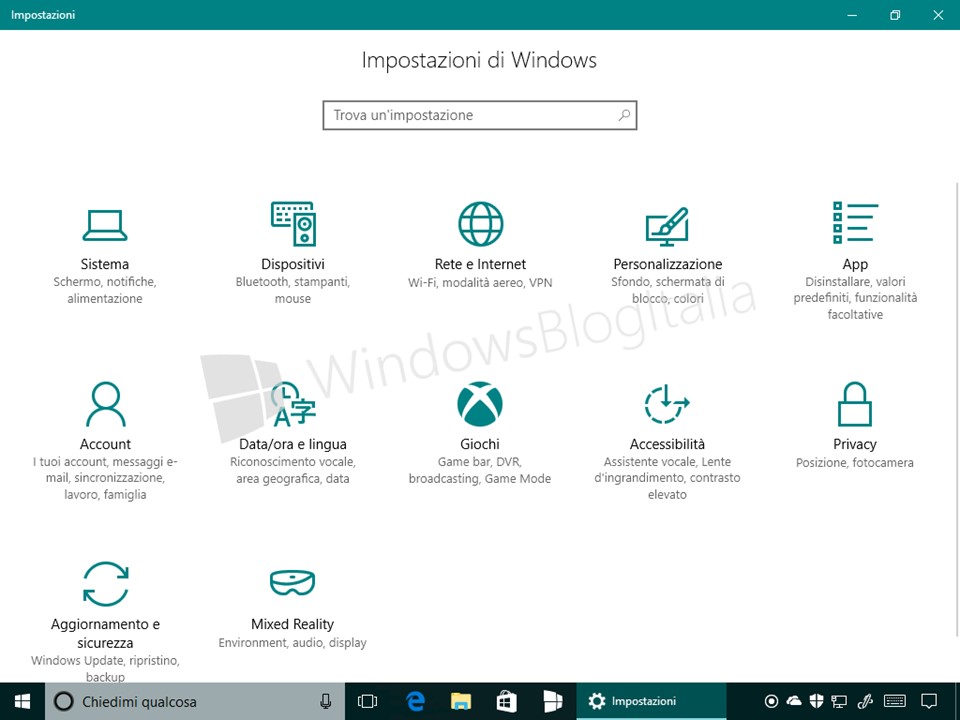Click 'Game bar, DVR, broadcasting' description
This screenshot has width=960, height=720.
[x=480, y=470]
